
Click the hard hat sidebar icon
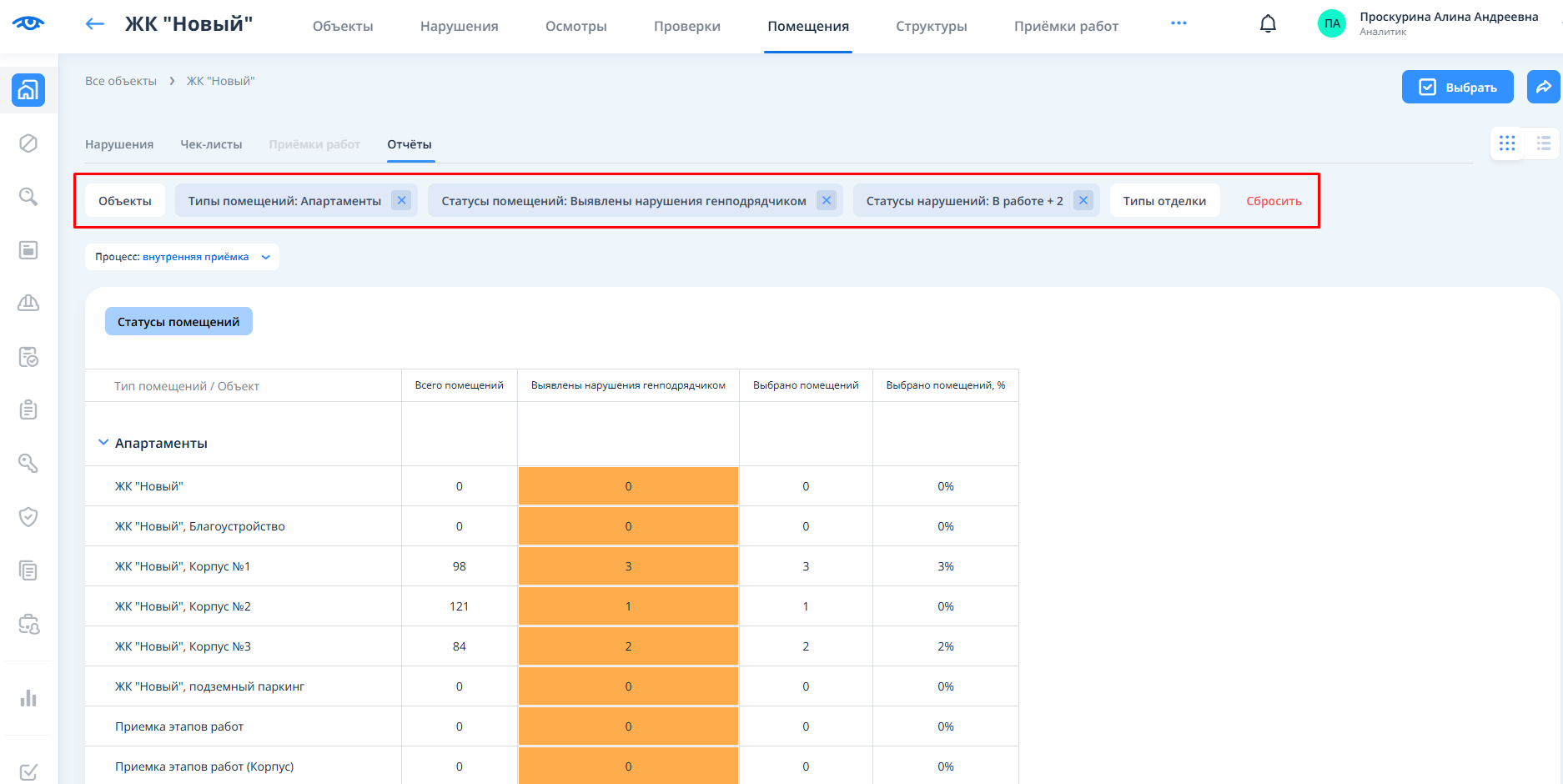(28, 303)
